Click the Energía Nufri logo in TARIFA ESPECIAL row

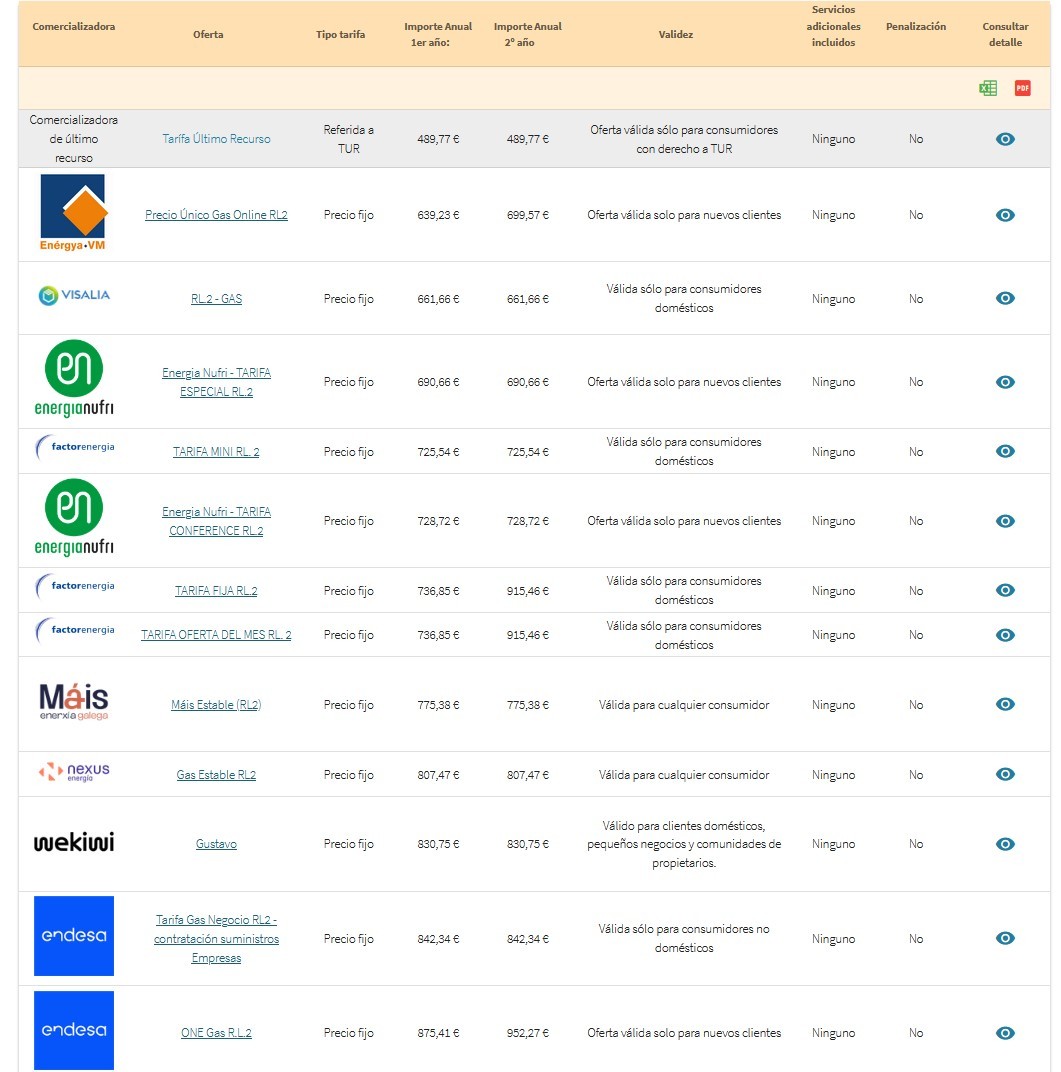pos(74,379)
